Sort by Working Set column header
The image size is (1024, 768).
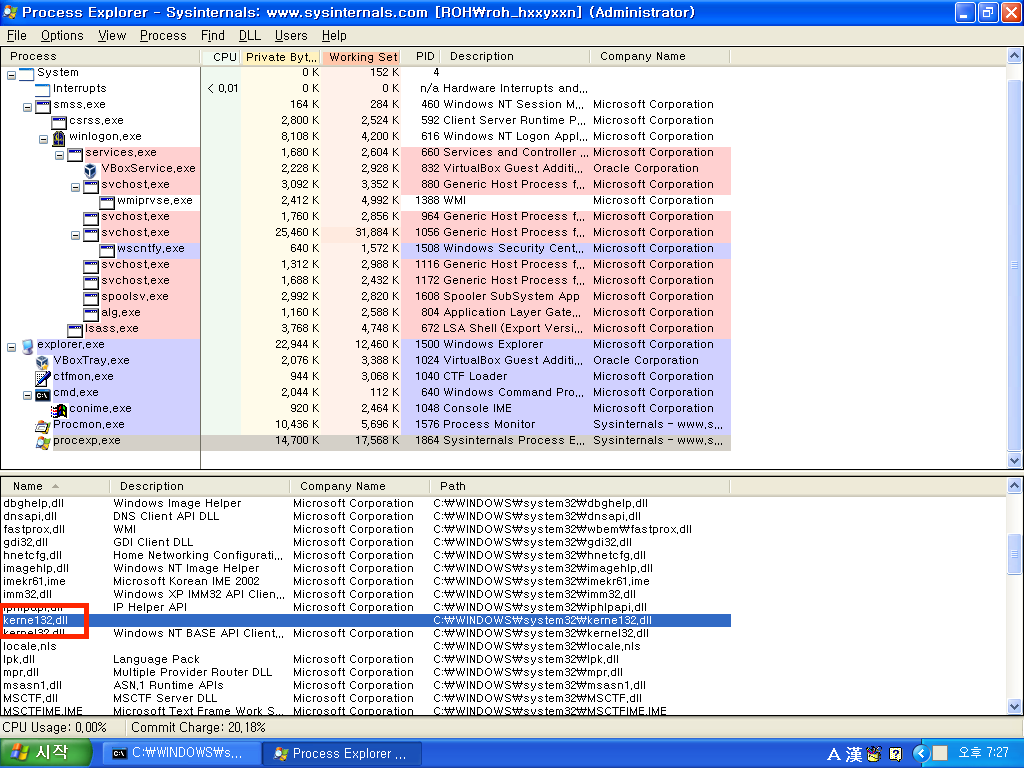[360, 57]
